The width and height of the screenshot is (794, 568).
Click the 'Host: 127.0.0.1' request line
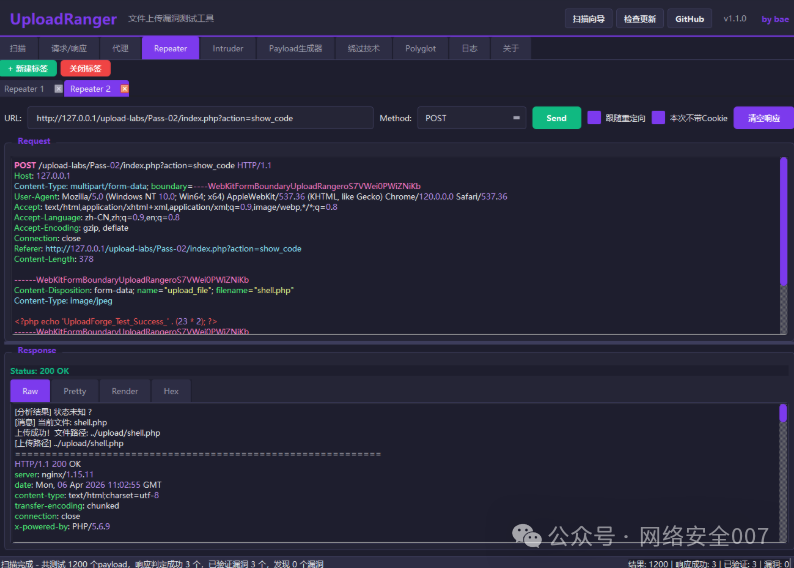coord(42,176)
